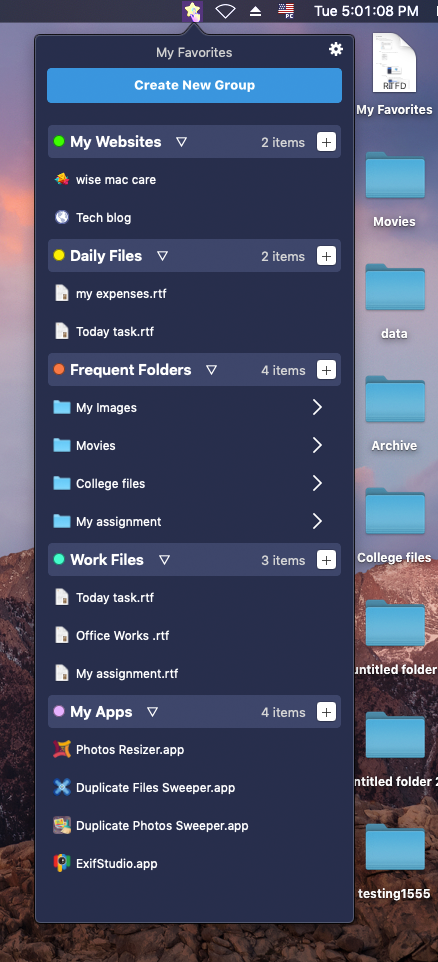Image resolution: width=438 pixels, height=962 pixels.
Task: Click the Create New Group button
Action: point(194,85)
